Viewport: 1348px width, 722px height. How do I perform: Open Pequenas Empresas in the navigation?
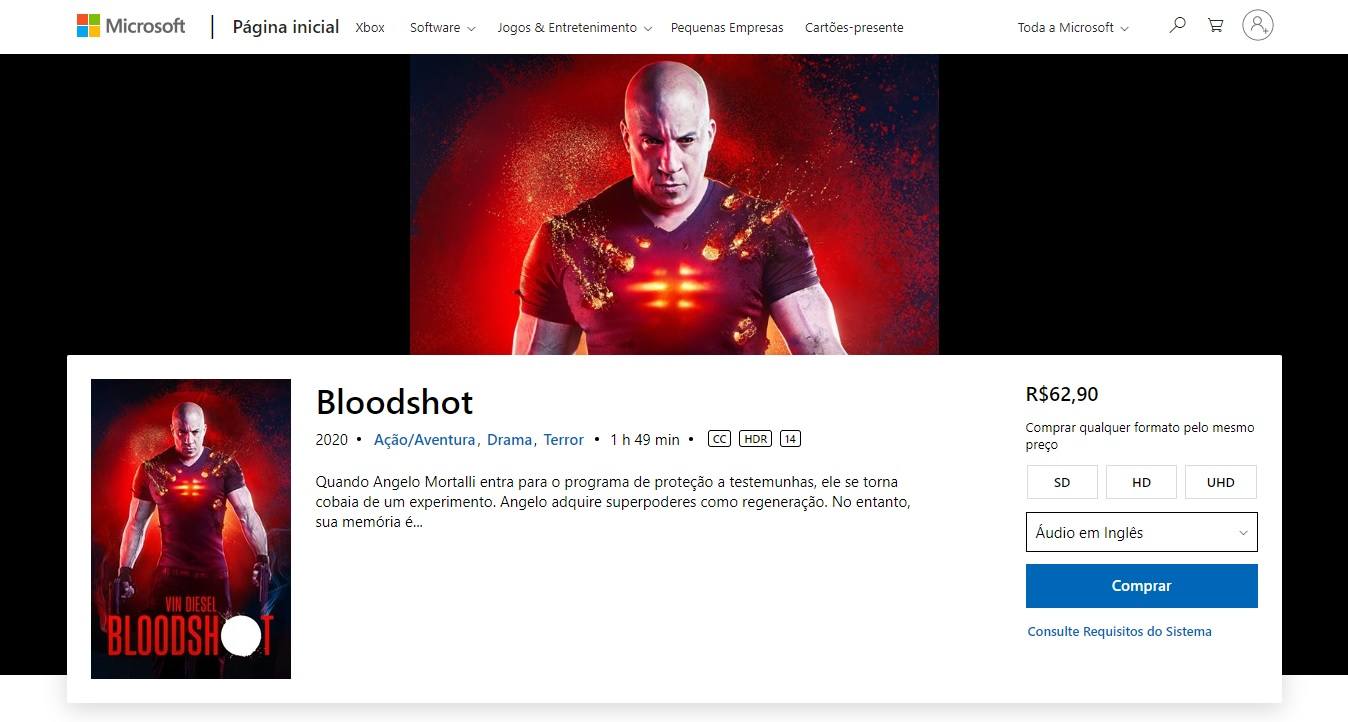point(727,27)
